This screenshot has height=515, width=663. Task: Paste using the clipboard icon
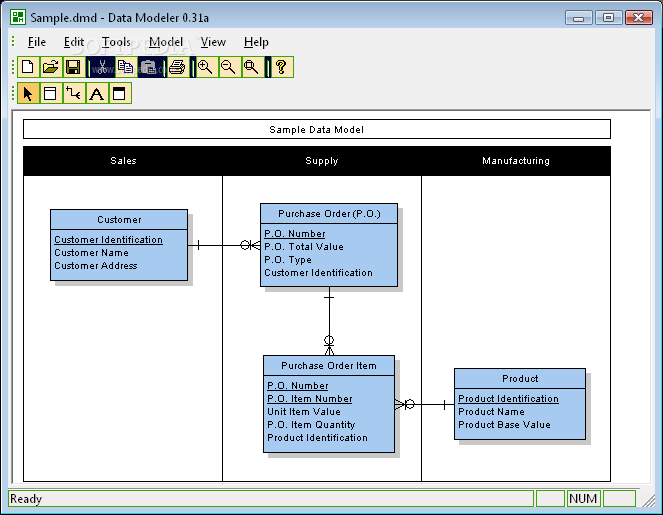tap(149, 67)
